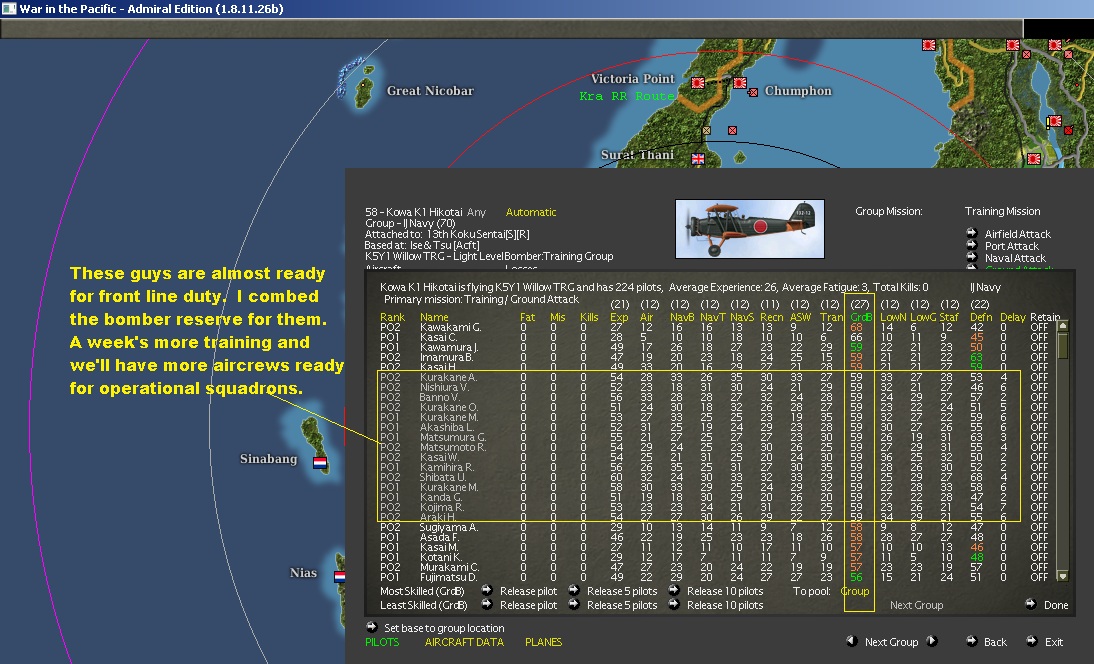Image resolution: width=1094 pixels, height=664 pixels.
Task: Click the Group link beside To pool
Action: 855,591
